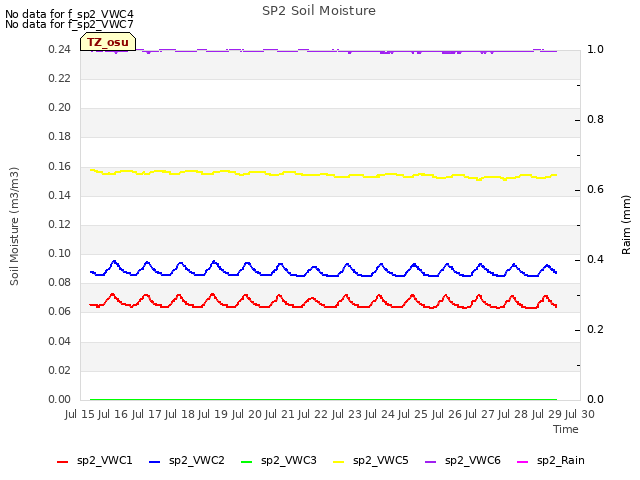Select sp2_VWC6 legend entry
The height and width of the screenshot is (480, 640).
[x=463, y=460]
